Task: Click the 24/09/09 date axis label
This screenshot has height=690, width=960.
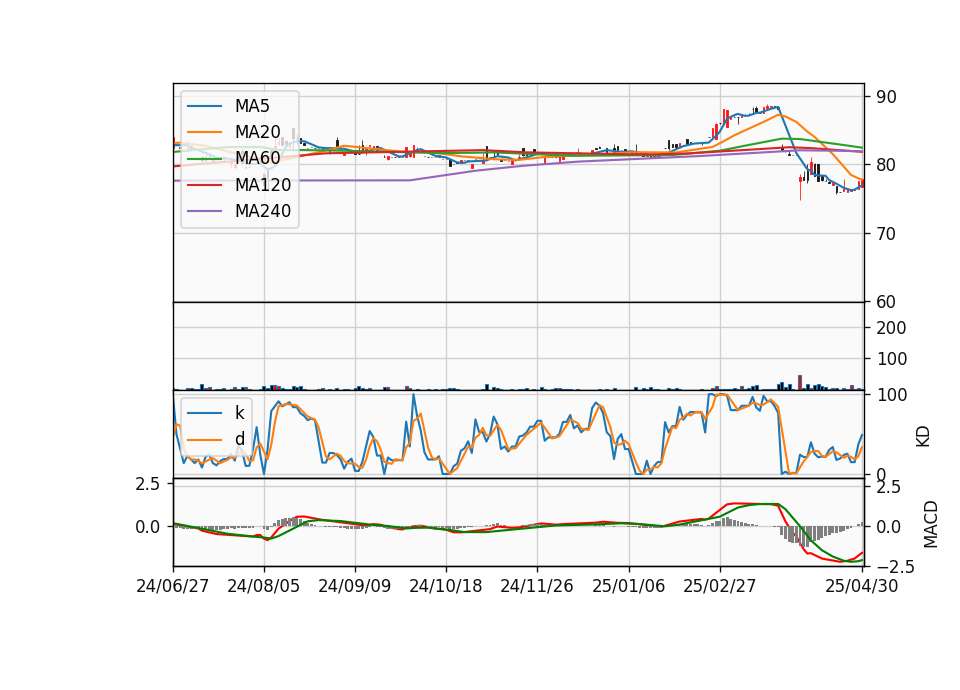Action: [x=354, y=586]
